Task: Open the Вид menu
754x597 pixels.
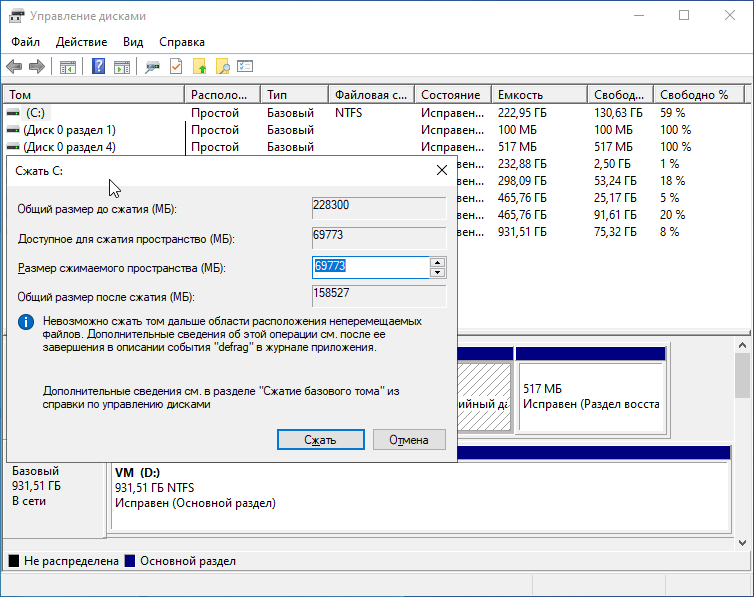Action: [133, 42]
